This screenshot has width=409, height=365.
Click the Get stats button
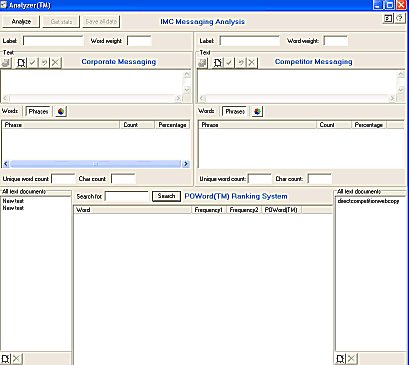pos(61,22)
